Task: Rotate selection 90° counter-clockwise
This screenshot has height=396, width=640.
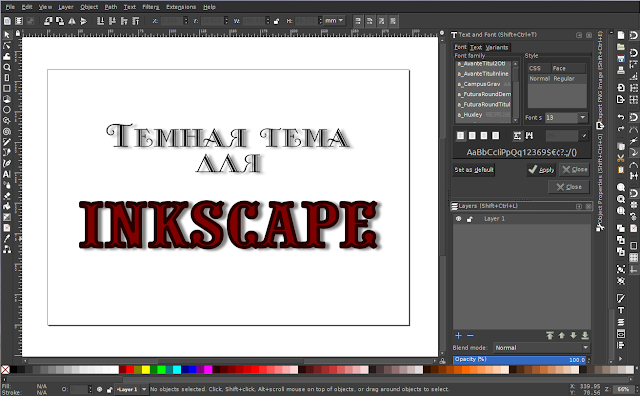Action: (x=48, y=21)
